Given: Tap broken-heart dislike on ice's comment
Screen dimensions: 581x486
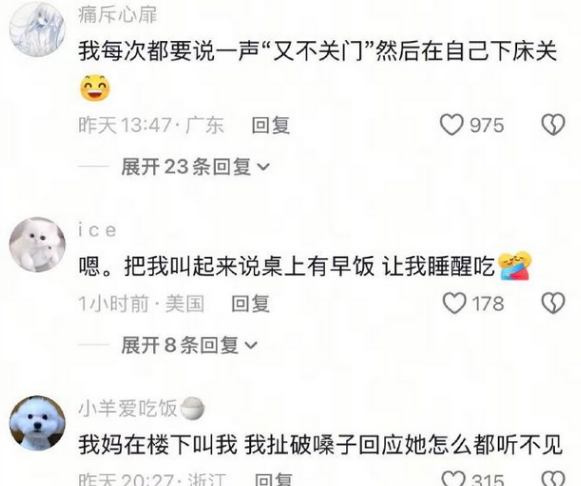Looking at the screenshot, I should click(553, 303).
